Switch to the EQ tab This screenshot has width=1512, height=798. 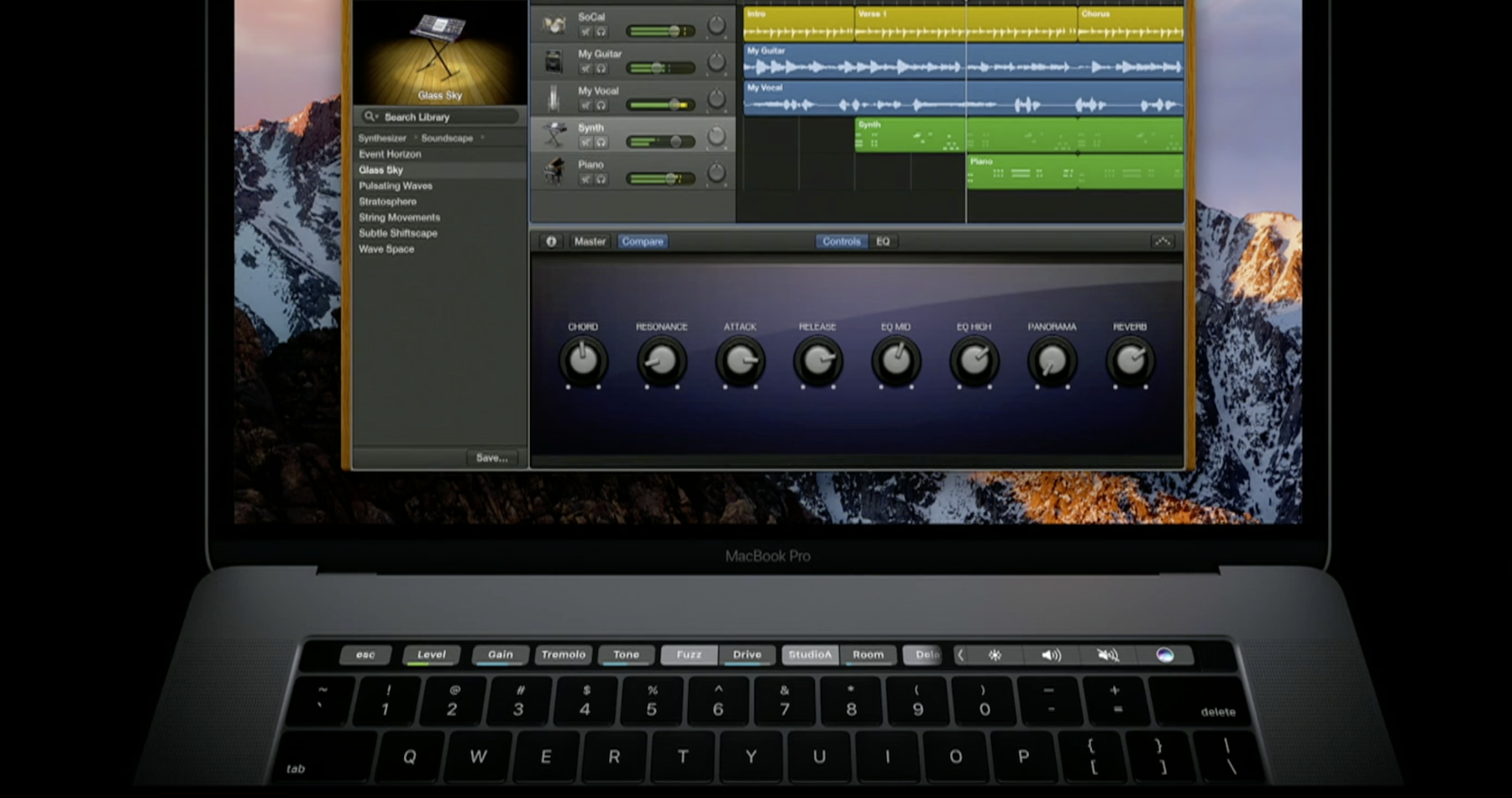tap(882, 241)
